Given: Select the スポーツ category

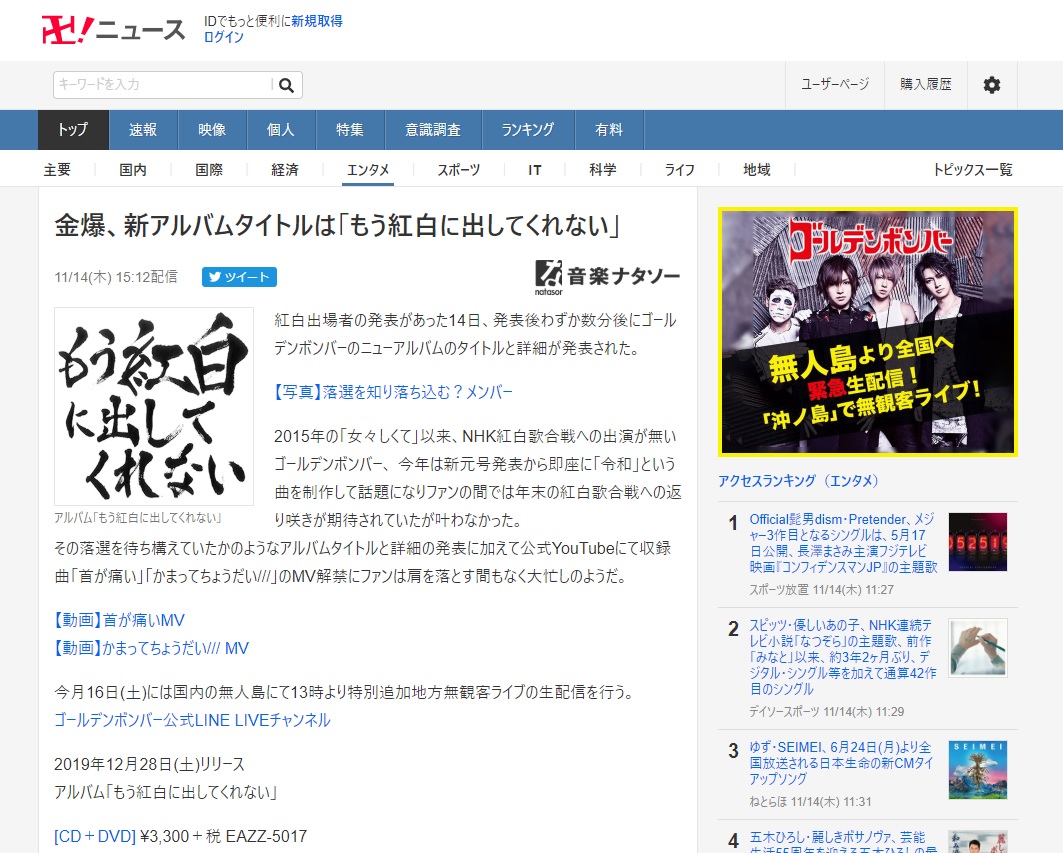Looking at the screenshot, I should point(459,170).
